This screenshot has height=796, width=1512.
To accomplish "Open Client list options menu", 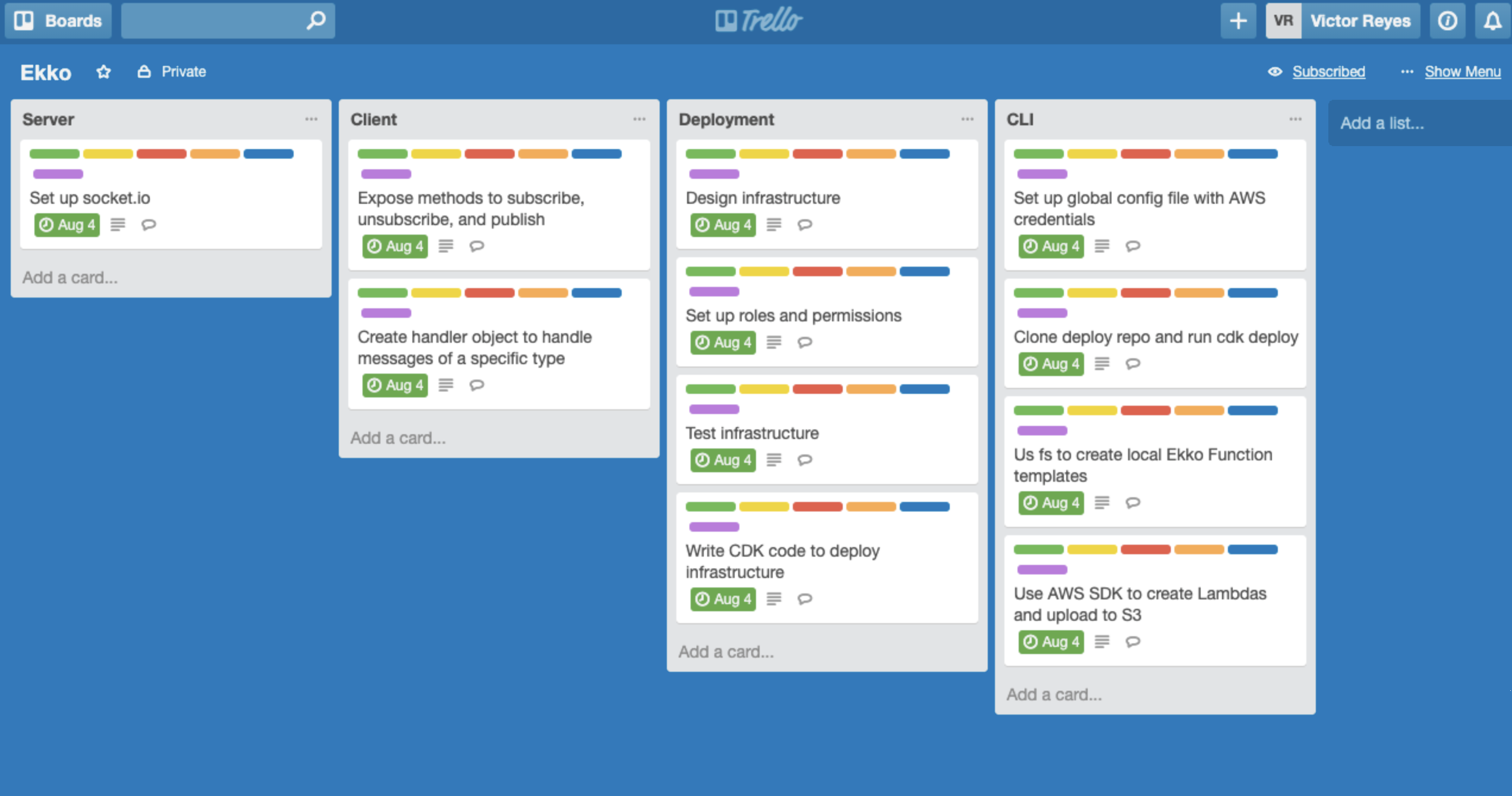I will (x=640, y=119).
